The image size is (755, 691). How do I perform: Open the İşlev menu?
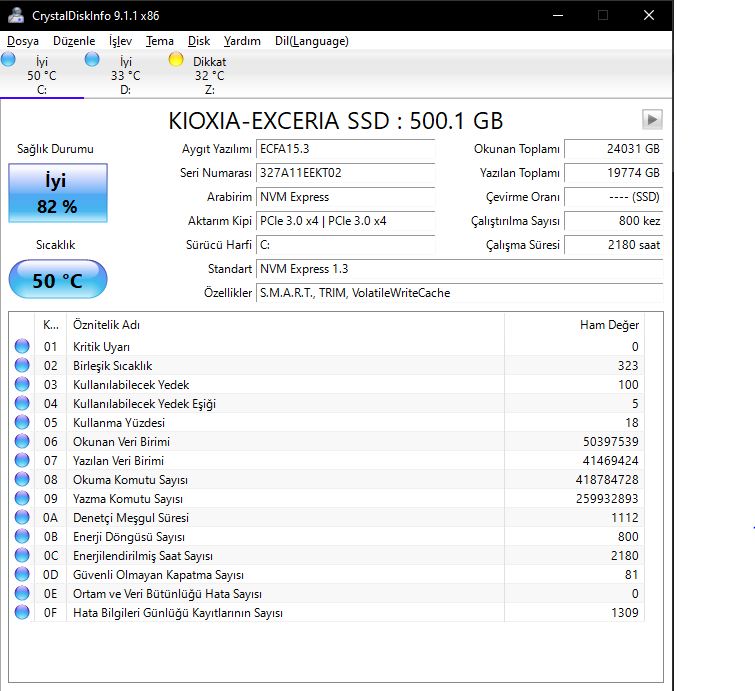click(x=120, y=41)
